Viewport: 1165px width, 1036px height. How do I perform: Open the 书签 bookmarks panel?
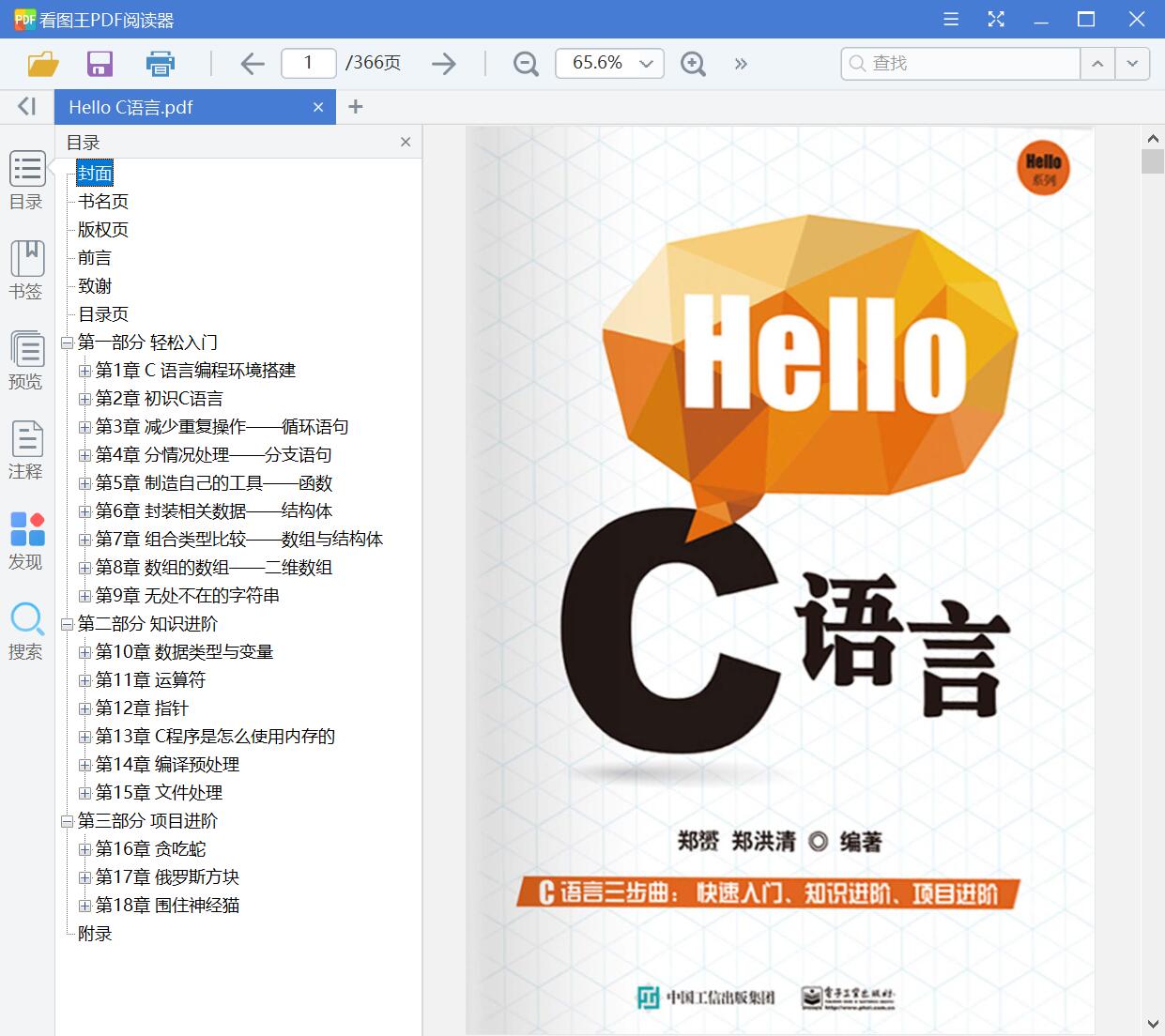click(26, 270)
